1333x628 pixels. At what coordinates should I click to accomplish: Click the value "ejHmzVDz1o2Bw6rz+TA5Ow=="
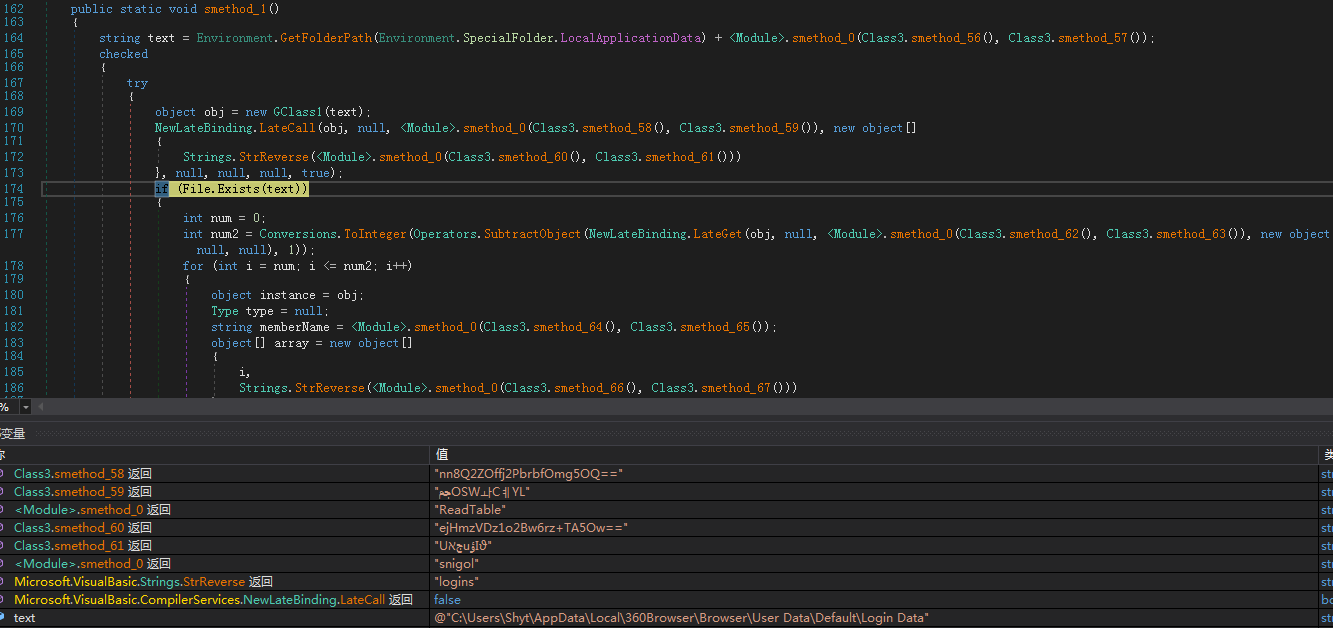coord(531,527)
